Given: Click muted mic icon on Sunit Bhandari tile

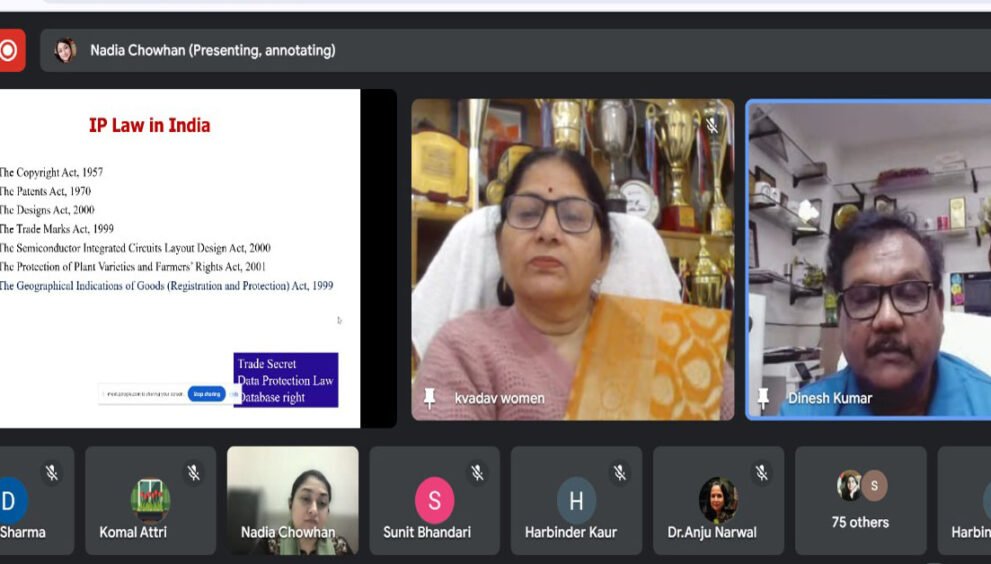Looking at the screenshot, I should pos(477,472).
